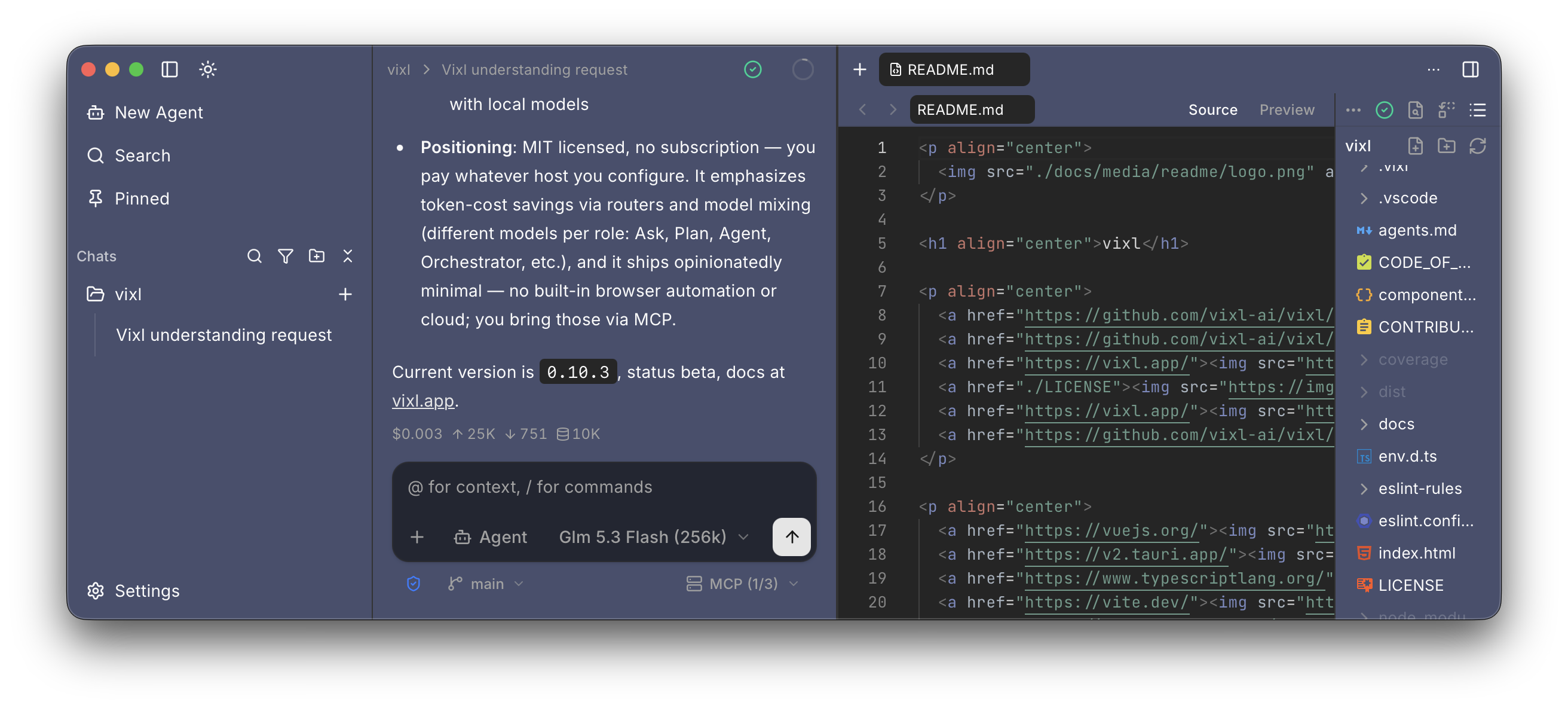Open editor more options ellipsis
This screenshot has width=1568, height=708.
(x=1434, y=69)
